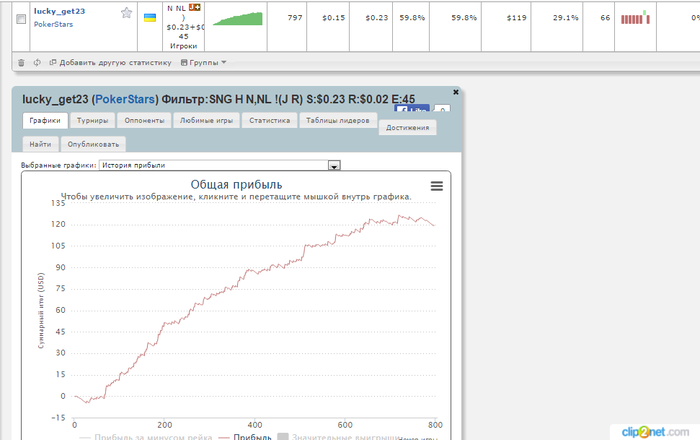Open the Опубликовать tab
The image size is (700, 440).
(93, 144)
